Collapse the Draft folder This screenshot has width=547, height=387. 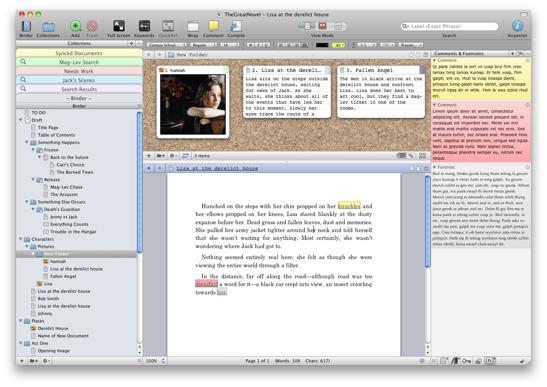pyautogui.click(x=21, y=120)
